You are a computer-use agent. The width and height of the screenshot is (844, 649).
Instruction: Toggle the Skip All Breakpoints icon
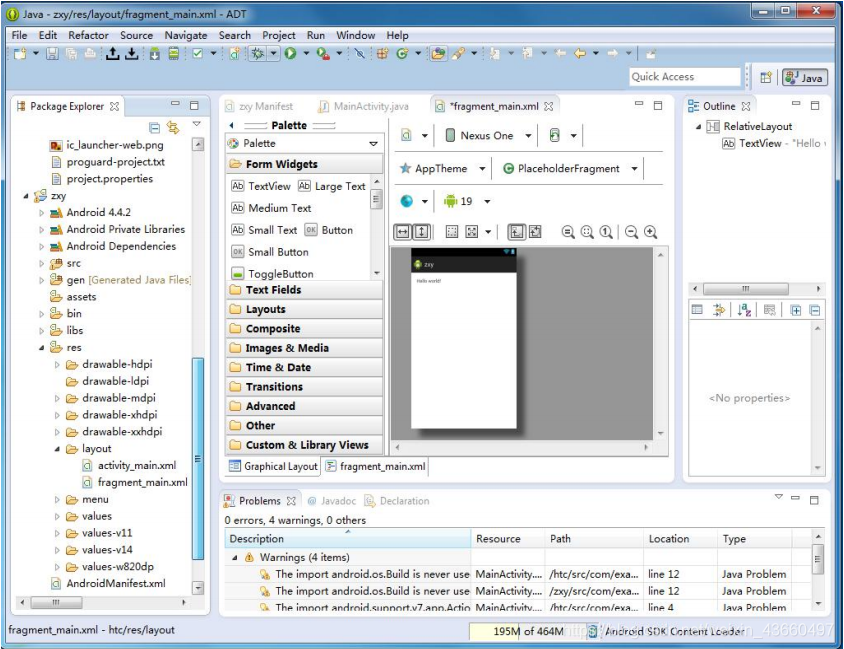pos(360,53)
